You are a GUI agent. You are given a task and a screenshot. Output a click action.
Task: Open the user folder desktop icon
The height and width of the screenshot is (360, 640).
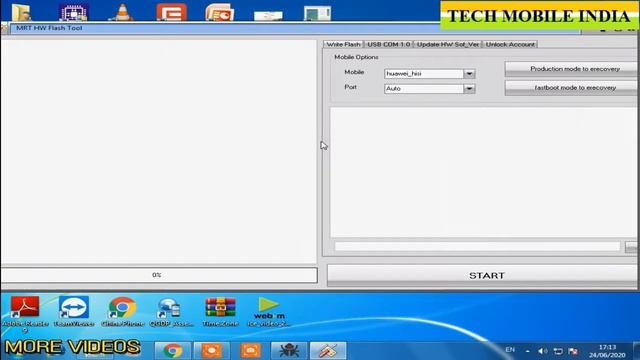click(21, 12)
